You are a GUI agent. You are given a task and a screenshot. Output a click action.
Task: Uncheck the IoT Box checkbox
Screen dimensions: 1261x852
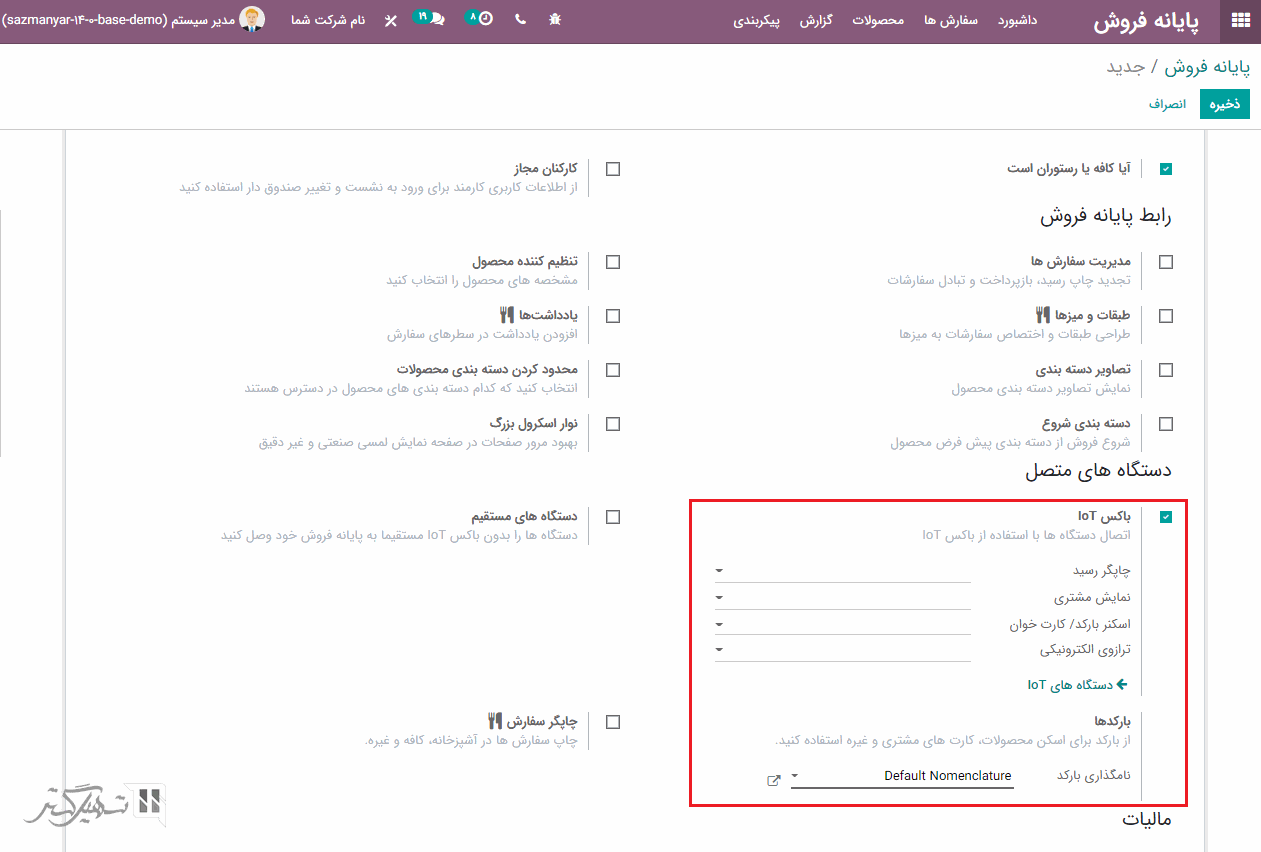click(1166, 517)
